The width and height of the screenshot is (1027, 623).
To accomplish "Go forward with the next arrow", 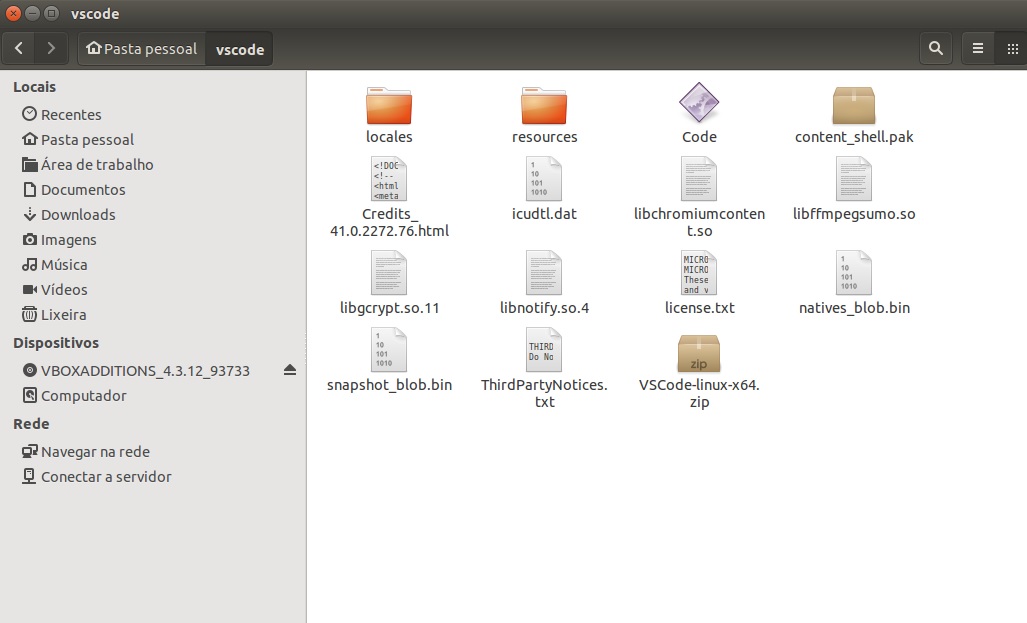I will click(x=50, y=48).
